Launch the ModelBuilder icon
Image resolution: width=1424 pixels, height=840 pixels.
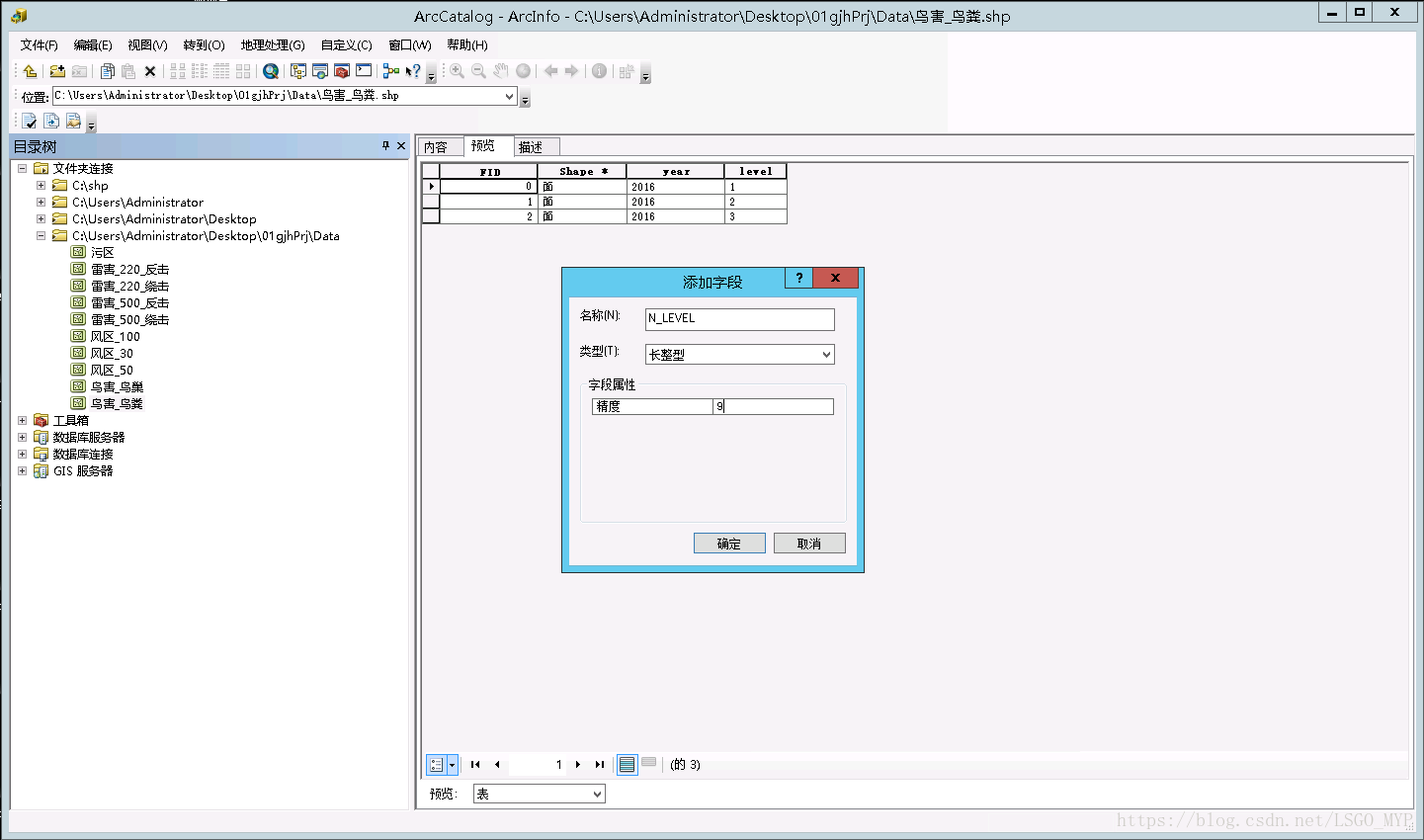[391, 71]
